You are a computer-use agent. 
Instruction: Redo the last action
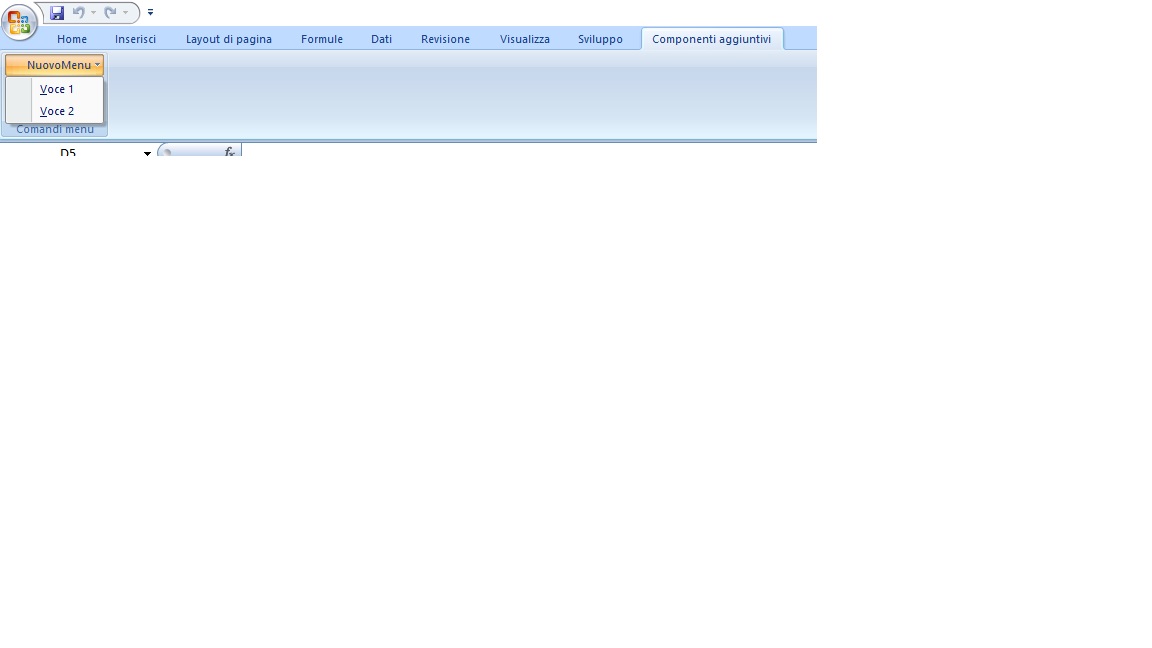pos(110,12)
